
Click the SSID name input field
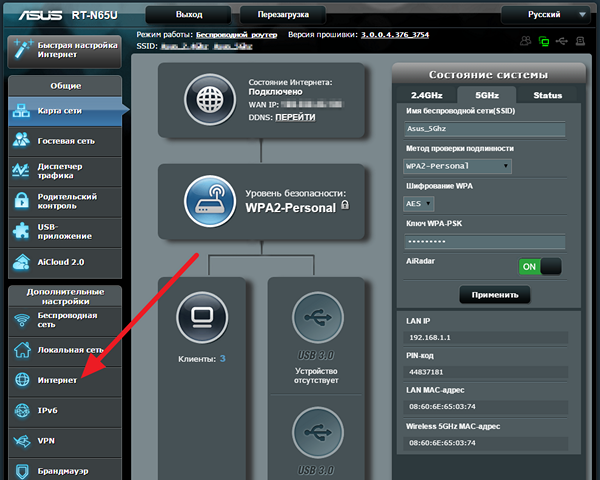484,129
